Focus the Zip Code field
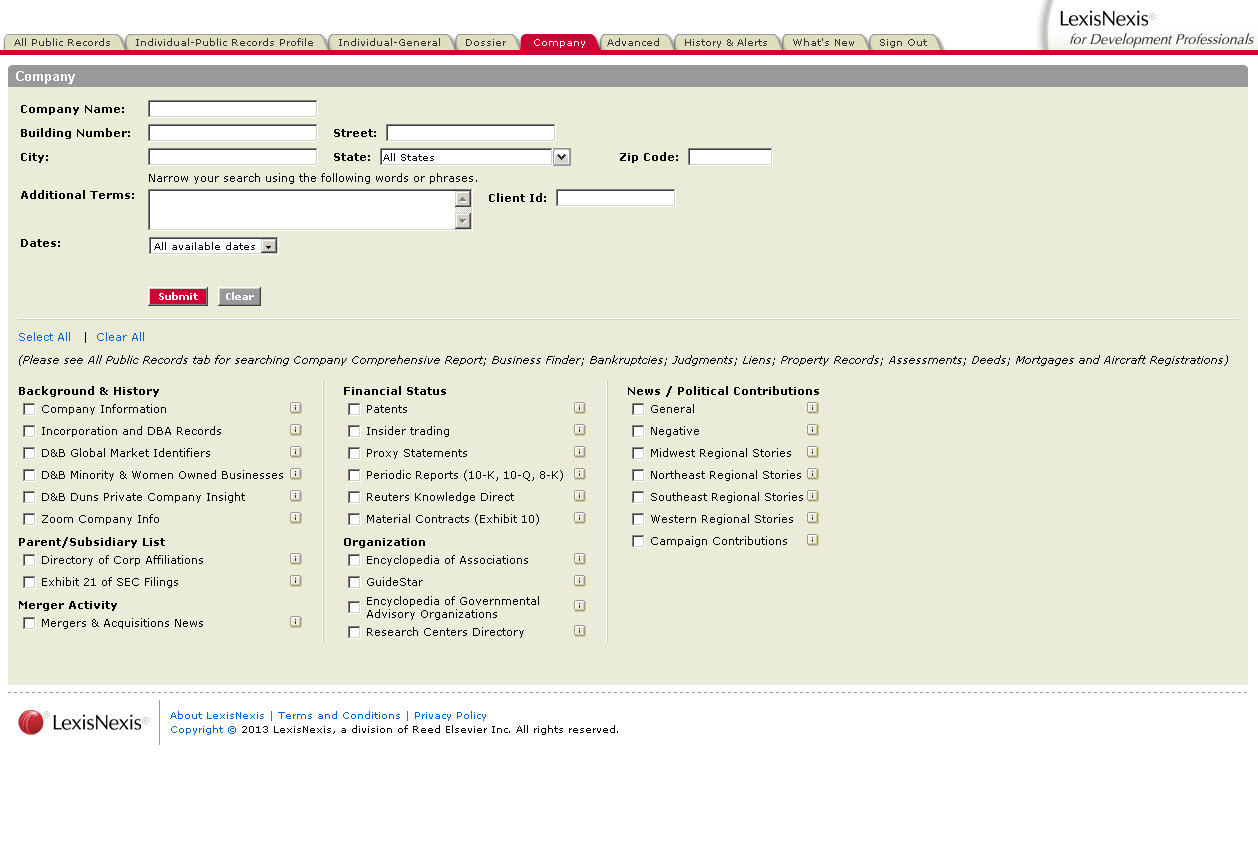 (730, 157)
